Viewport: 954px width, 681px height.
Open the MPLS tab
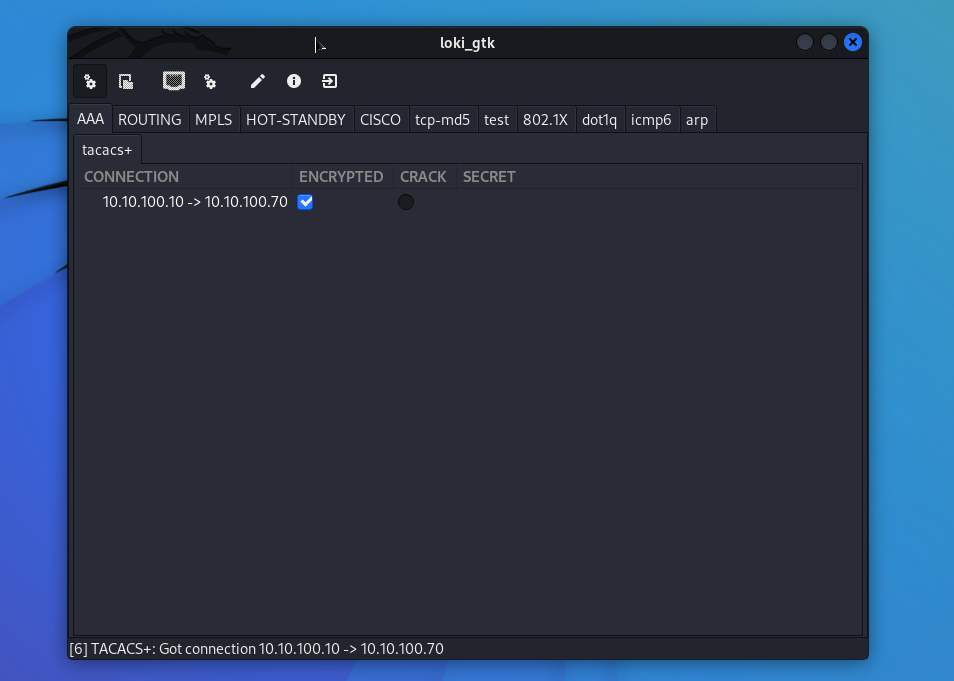point(213,120)
